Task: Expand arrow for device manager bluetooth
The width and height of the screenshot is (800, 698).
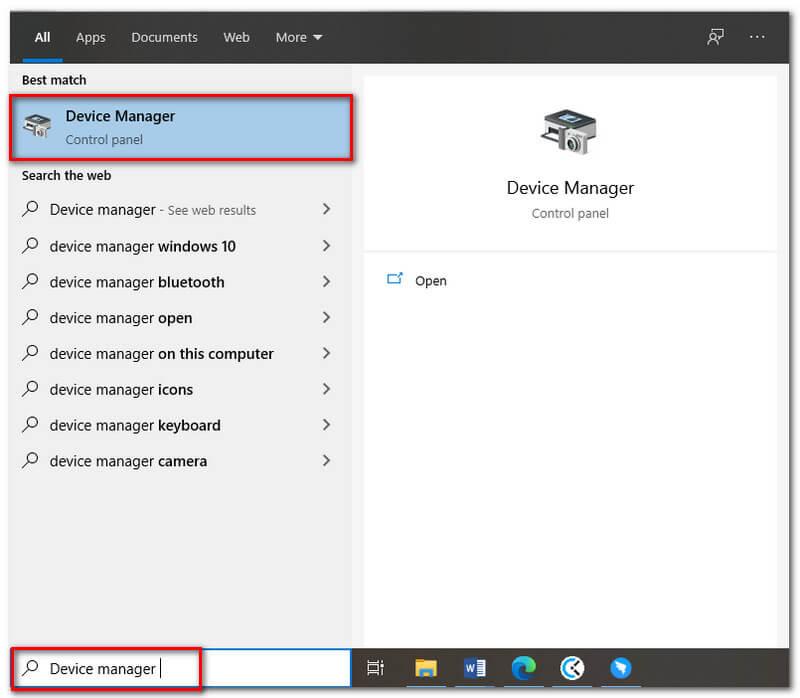Action: click(326, 282)
